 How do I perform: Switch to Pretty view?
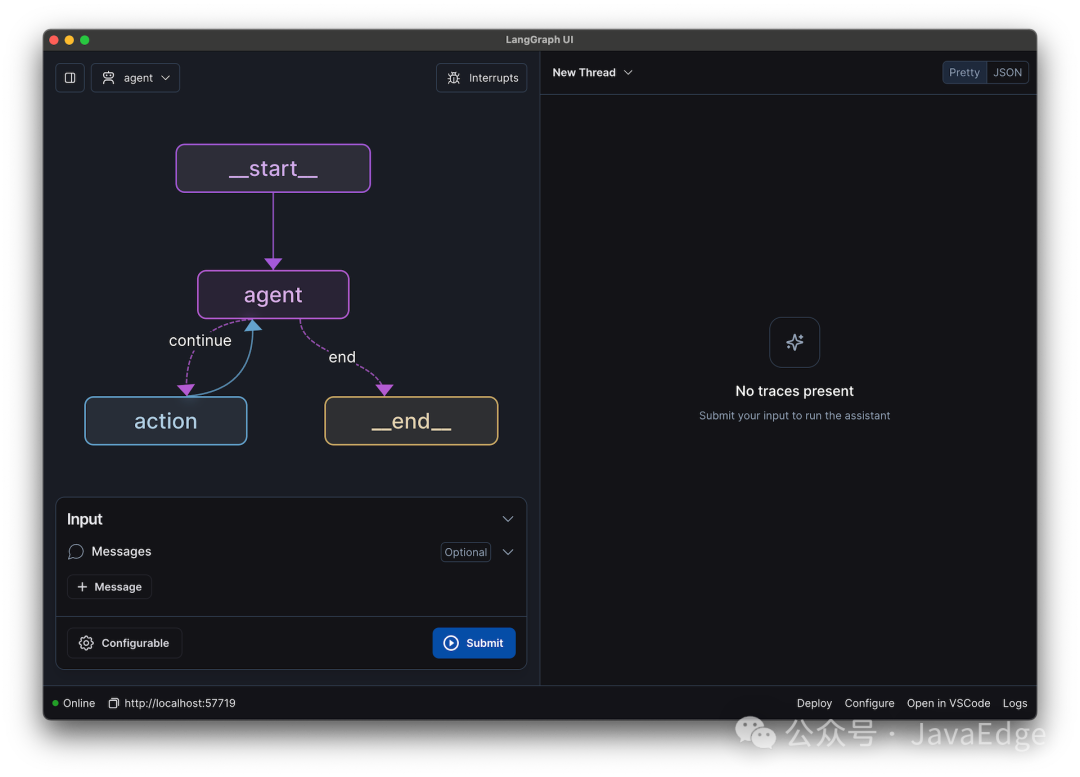pyautogui.click(x=964, y=72)
